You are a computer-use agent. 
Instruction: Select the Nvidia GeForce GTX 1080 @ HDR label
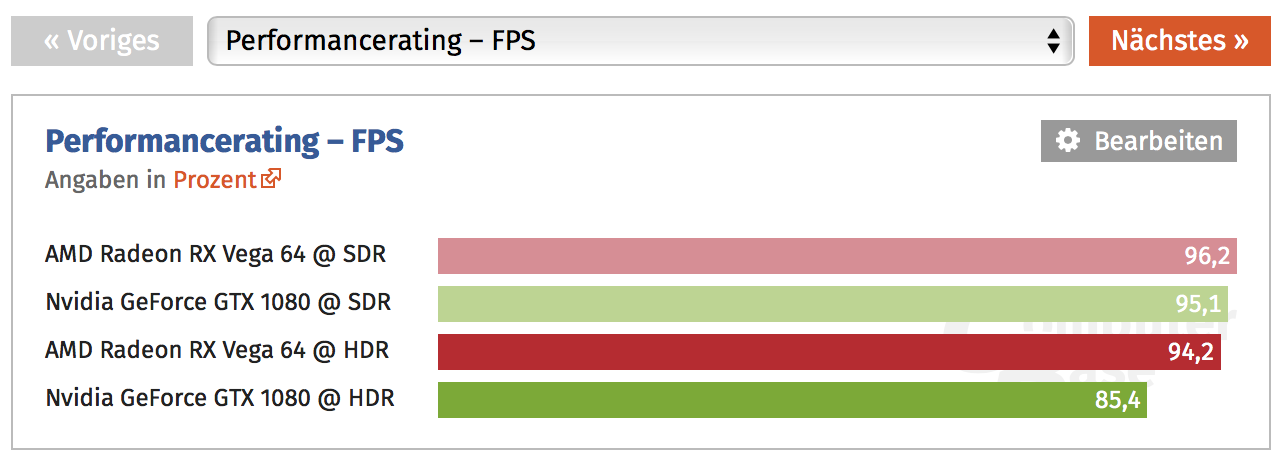coord(220,398)
